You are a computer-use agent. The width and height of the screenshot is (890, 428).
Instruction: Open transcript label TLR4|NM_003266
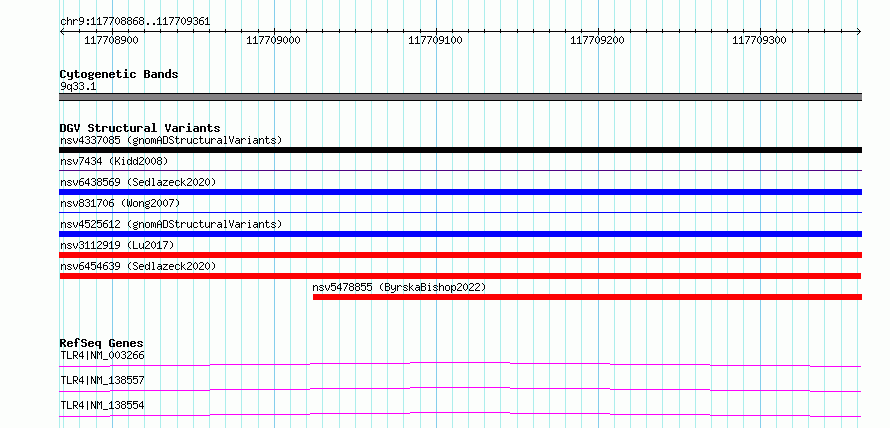[102, 356]
